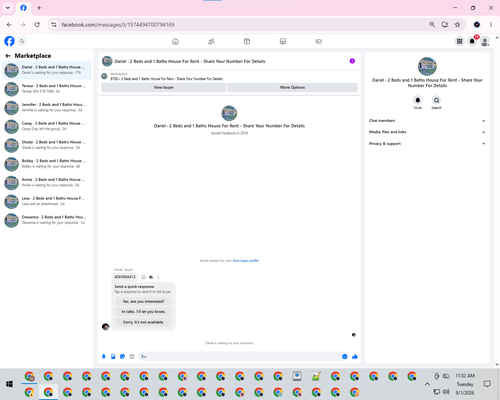
Task: Open Teresa's conversation in the chat list
Action: point(47,89)
